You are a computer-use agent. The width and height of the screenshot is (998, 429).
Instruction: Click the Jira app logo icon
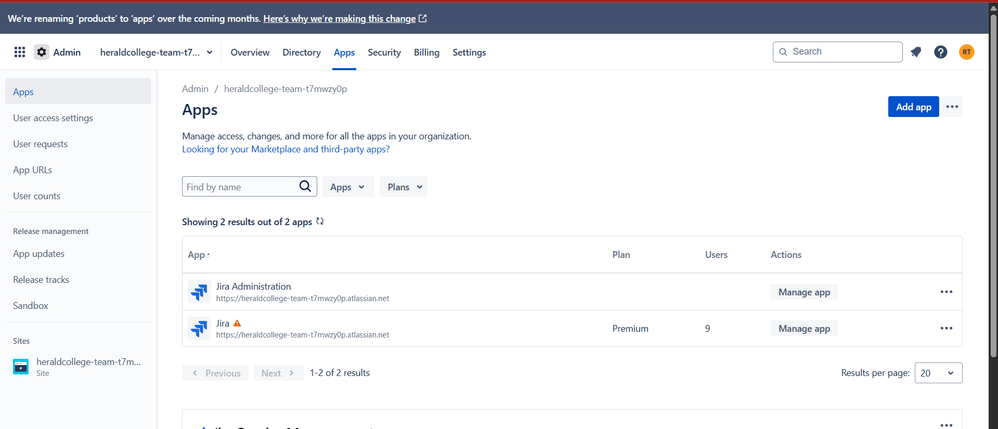199,328
